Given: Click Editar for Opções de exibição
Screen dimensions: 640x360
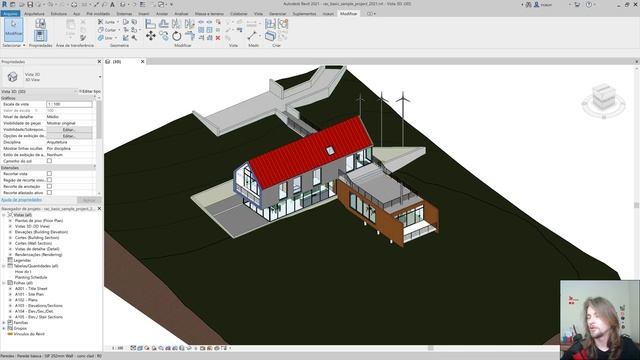Looking at the screenshot, I should coord(69,136).
